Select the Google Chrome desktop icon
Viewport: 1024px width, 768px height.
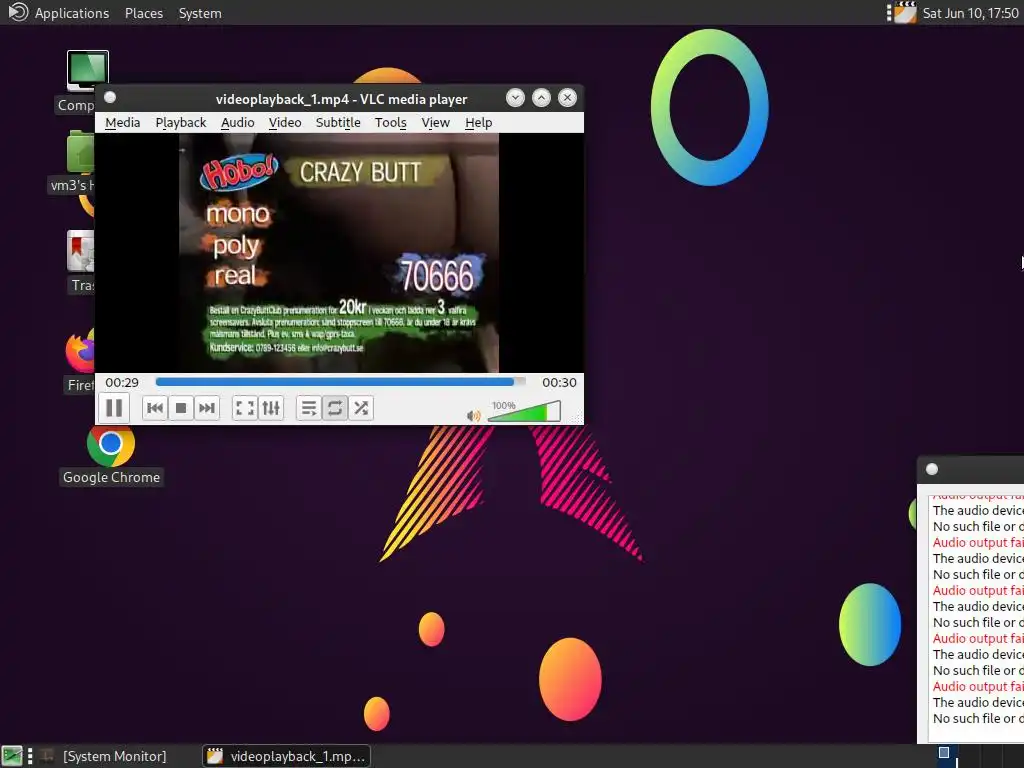click(x=111, y=456)
